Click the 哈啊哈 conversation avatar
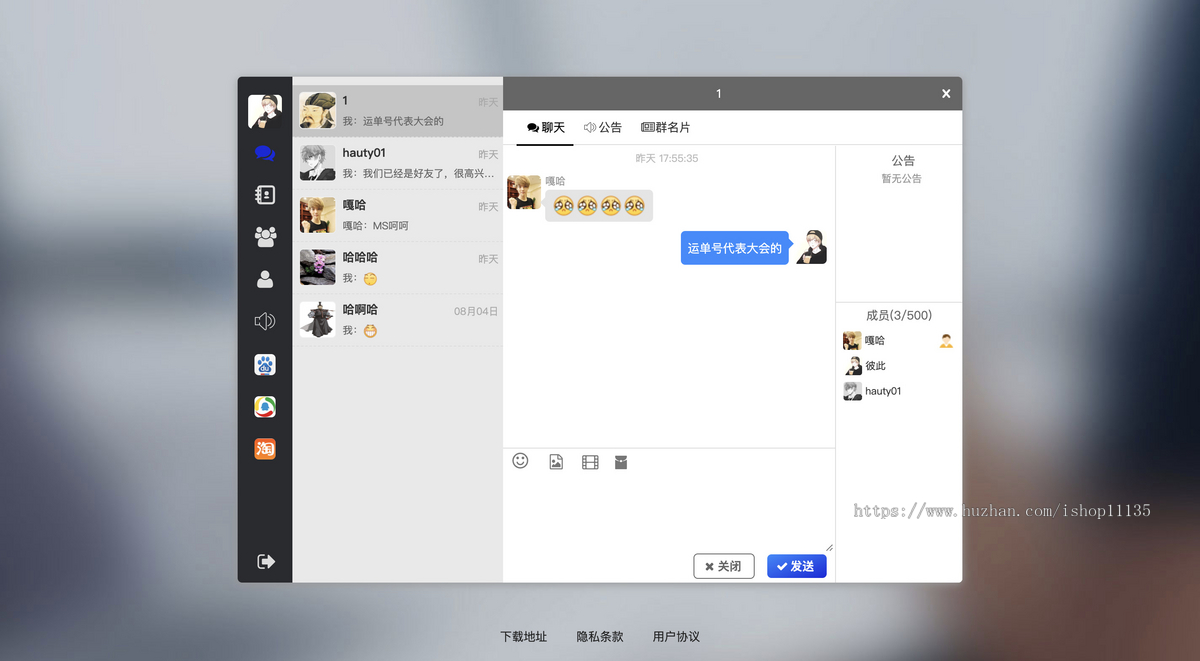Screen dimensions: 1200x661 (318, 319)
